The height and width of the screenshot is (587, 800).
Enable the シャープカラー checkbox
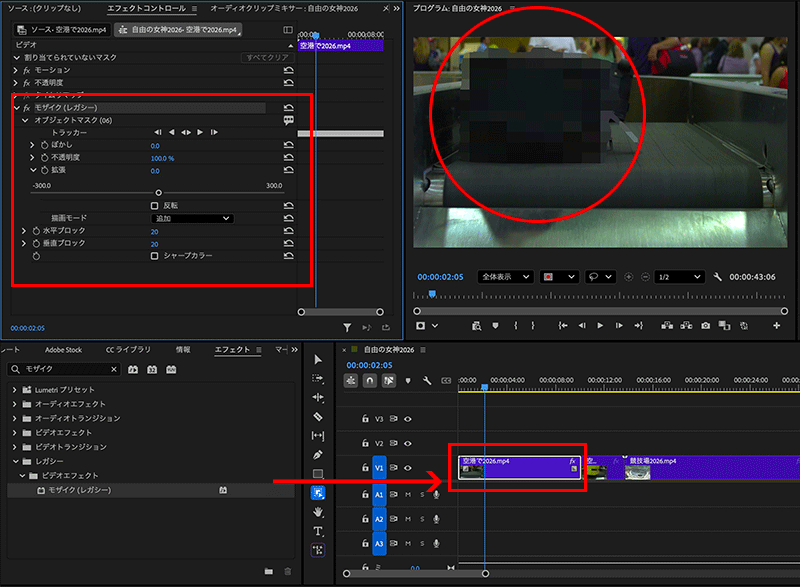pyautogui.click(x=154, y=256)
